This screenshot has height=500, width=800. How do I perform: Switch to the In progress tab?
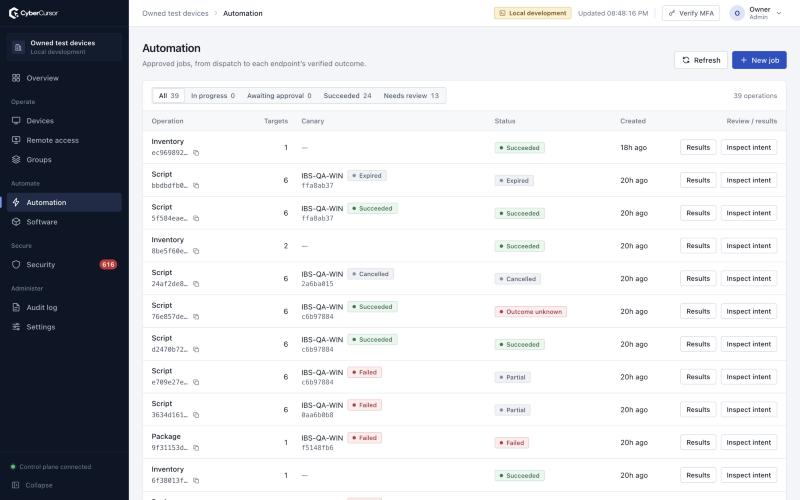tap(213, 96)
